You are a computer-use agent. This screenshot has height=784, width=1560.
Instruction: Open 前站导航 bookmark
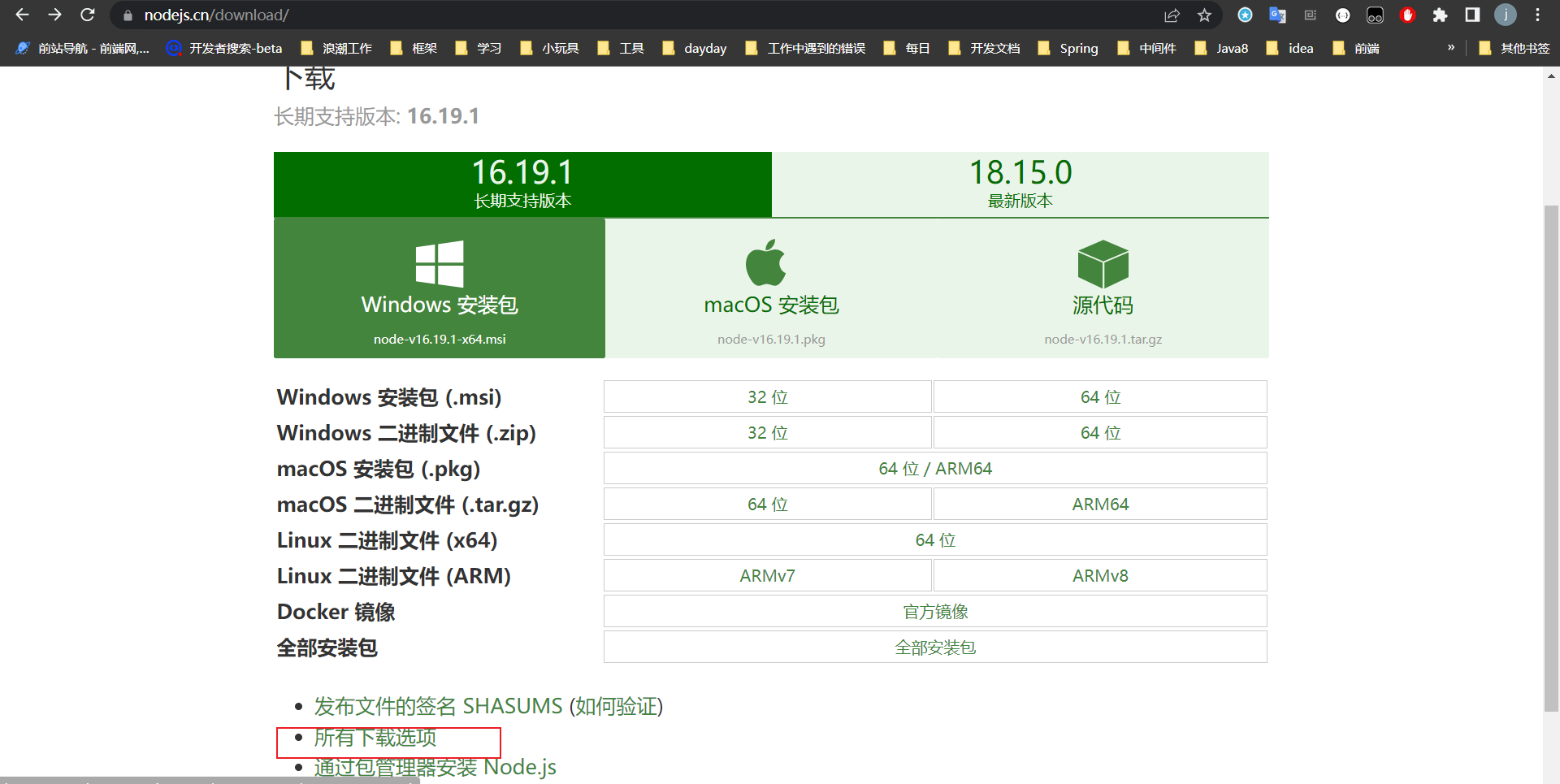83,48
